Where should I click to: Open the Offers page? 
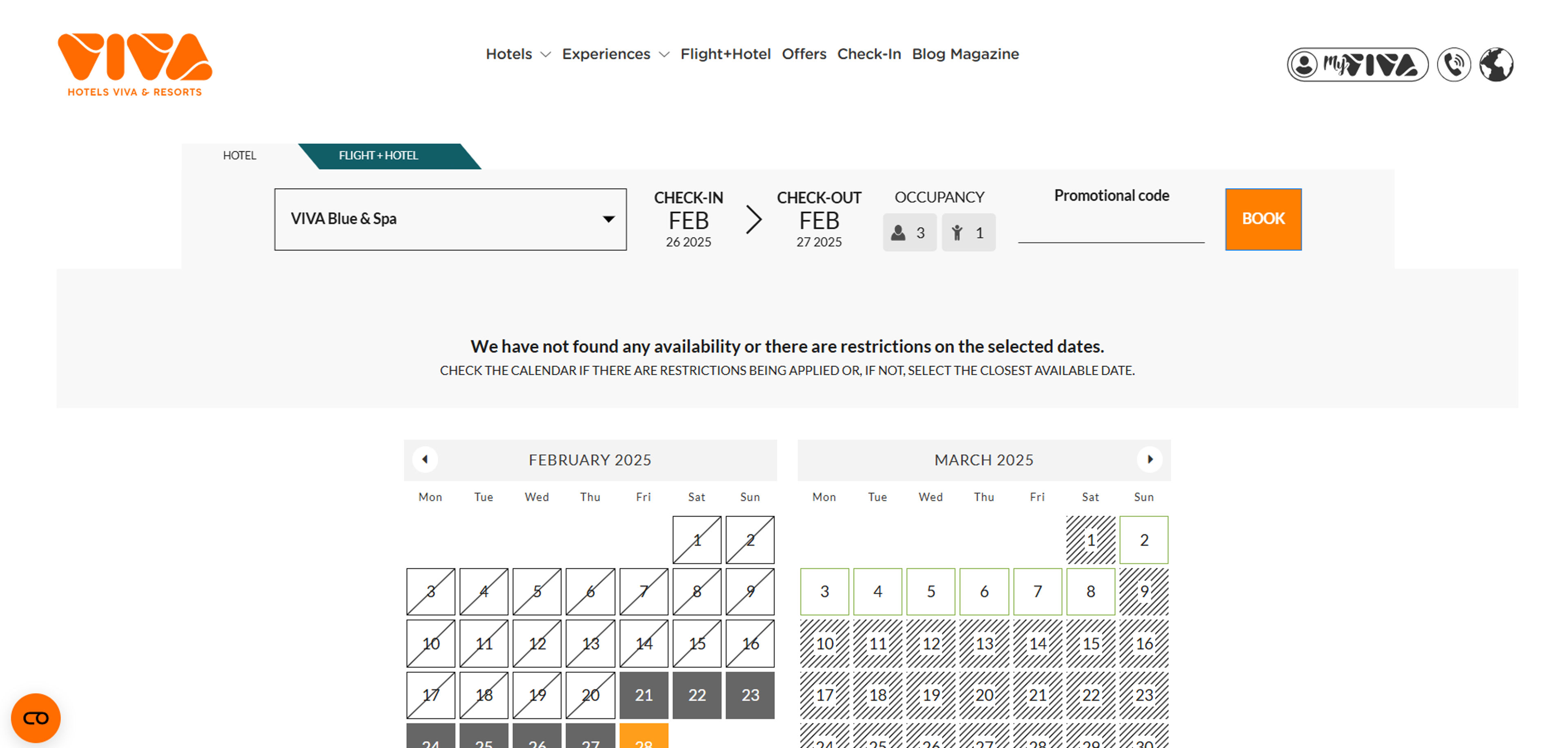point(804,54)
